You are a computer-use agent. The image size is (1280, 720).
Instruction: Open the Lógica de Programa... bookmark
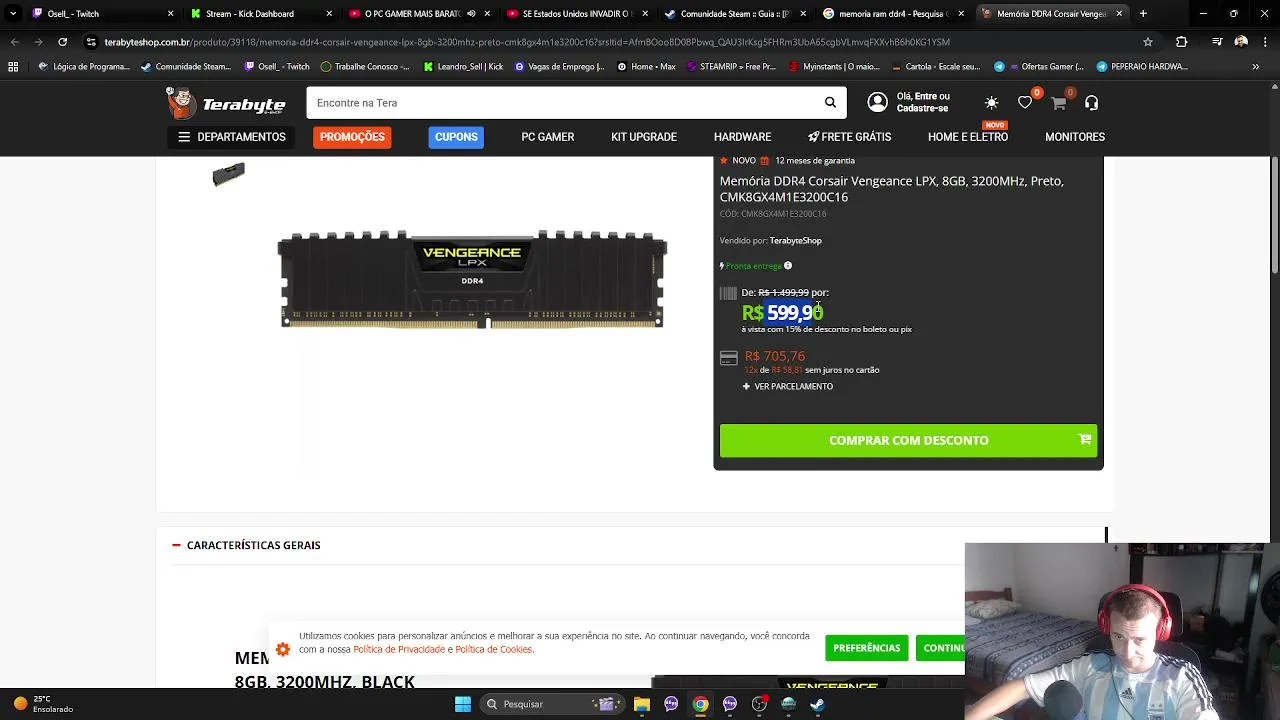point(83,66)
